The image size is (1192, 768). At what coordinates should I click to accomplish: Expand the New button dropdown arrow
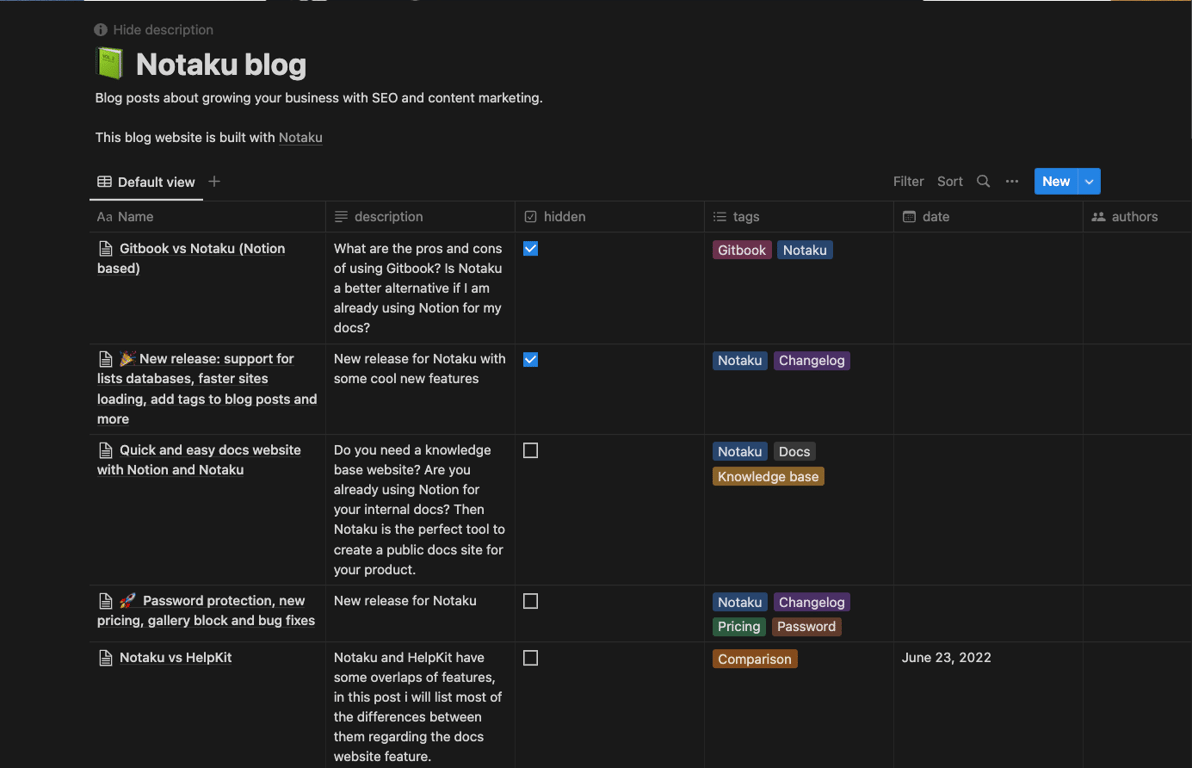[1089, 181]
